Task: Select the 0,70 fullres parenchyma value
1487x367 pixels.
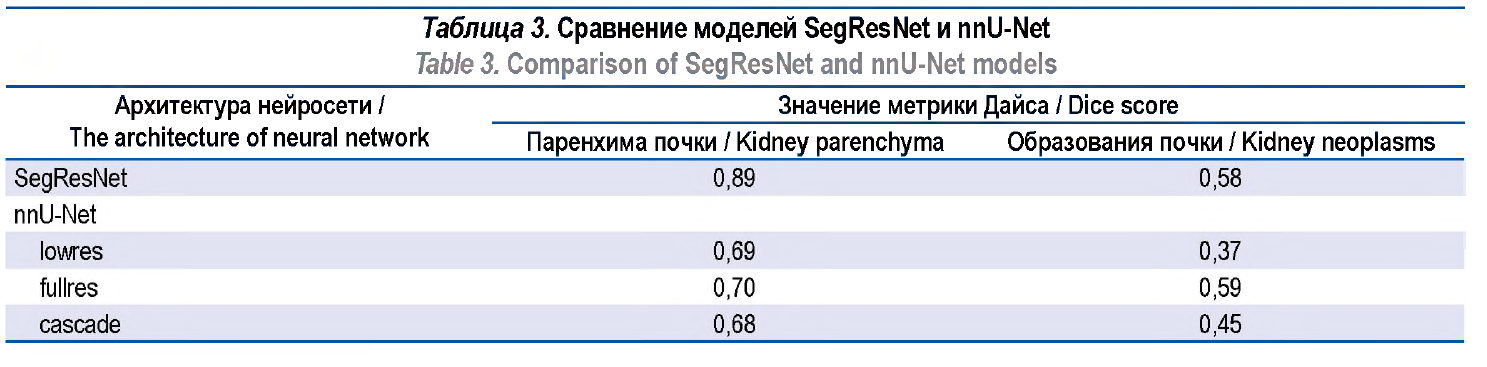Action: point(734,288)
